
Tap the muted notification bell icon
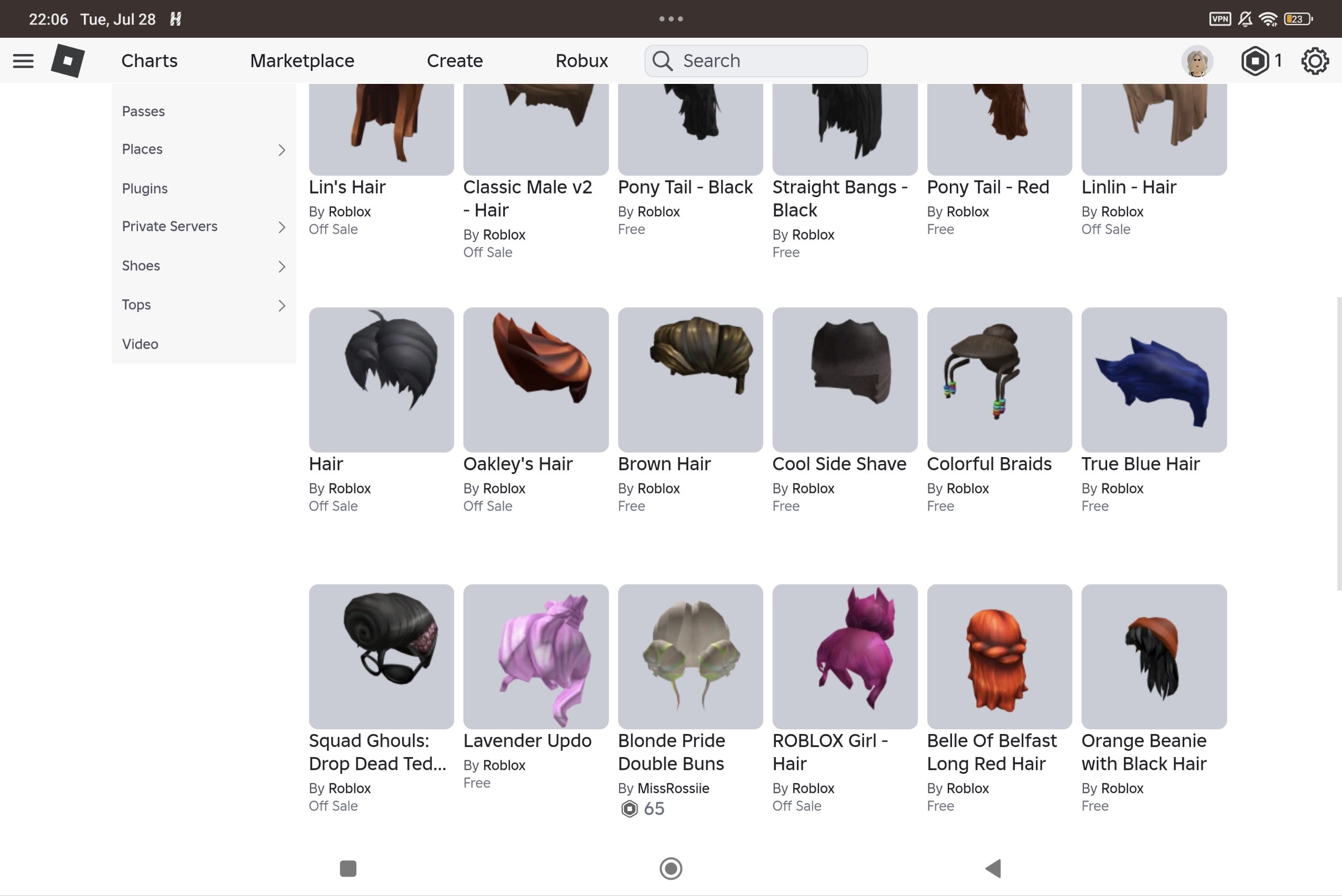coord(1246,19)
